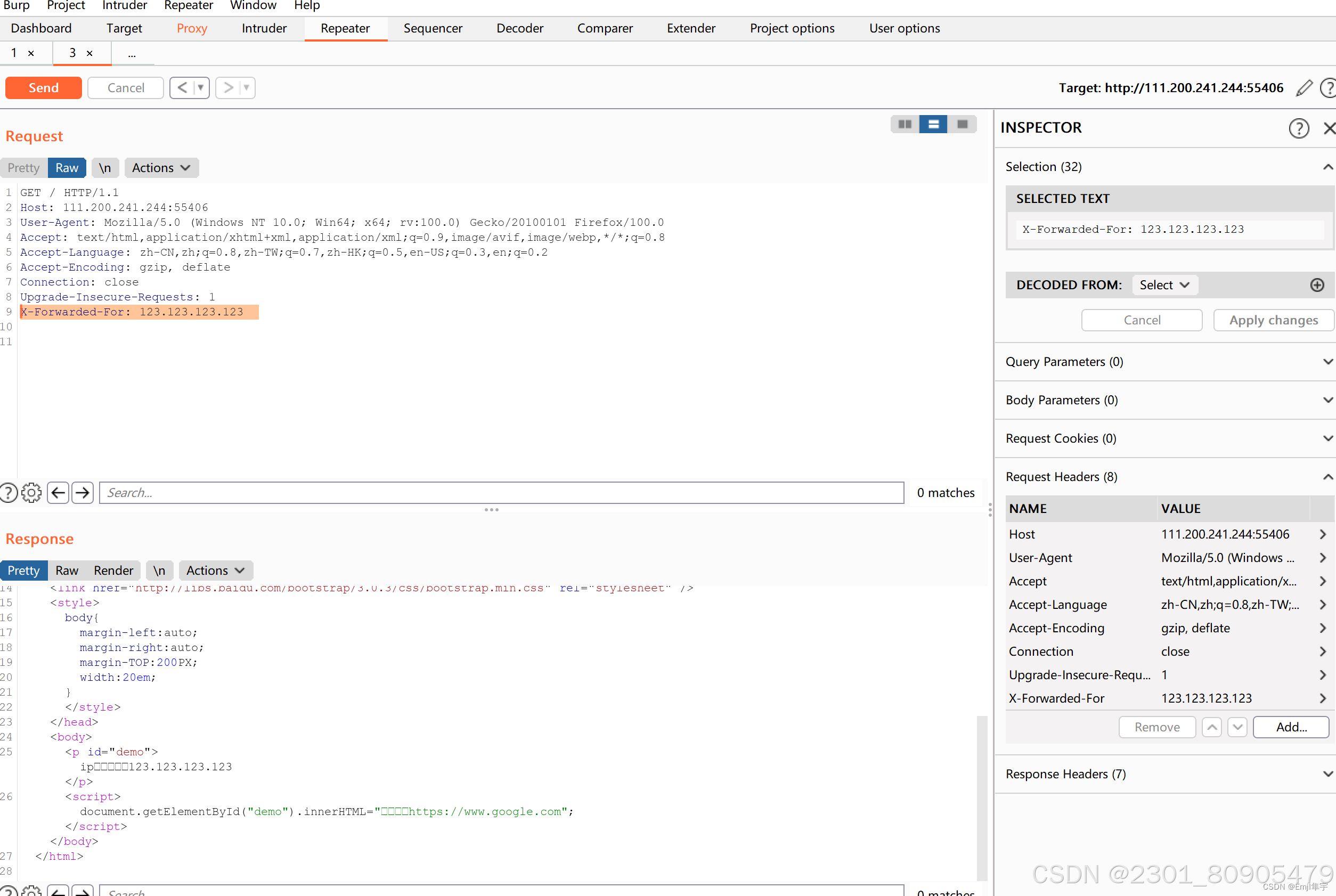Switch request view to Pretty
Screen dimensions: 1336x896
(23, 168)
